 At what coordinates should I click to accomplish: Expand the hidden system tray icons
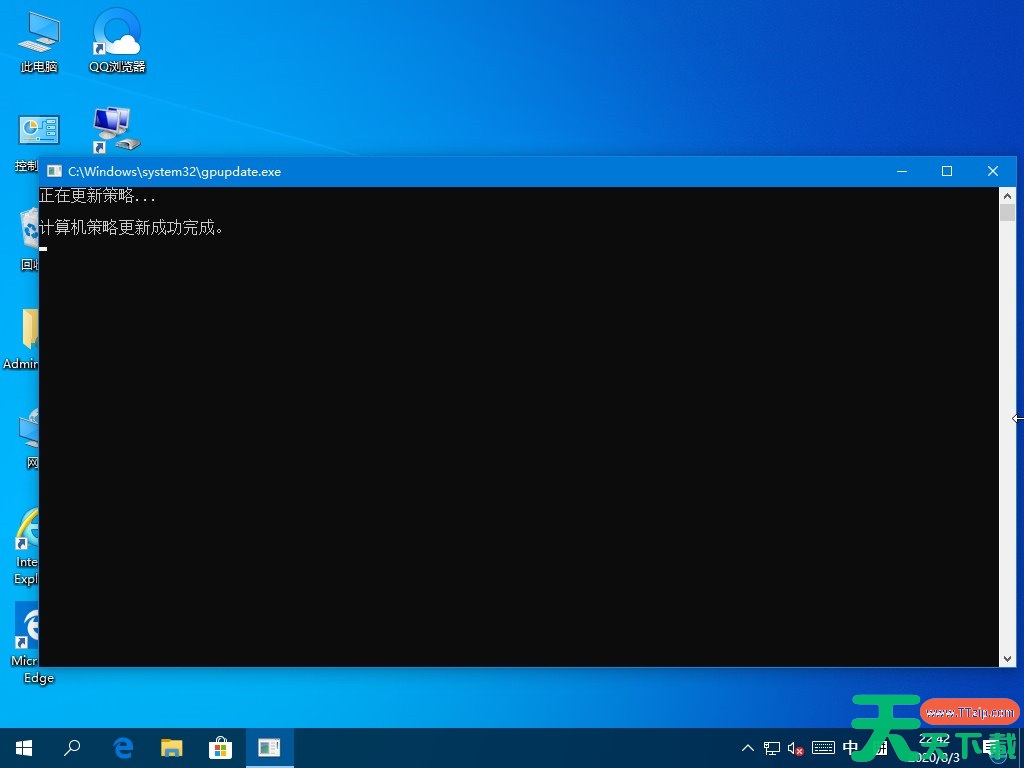[x=748, y=748]
